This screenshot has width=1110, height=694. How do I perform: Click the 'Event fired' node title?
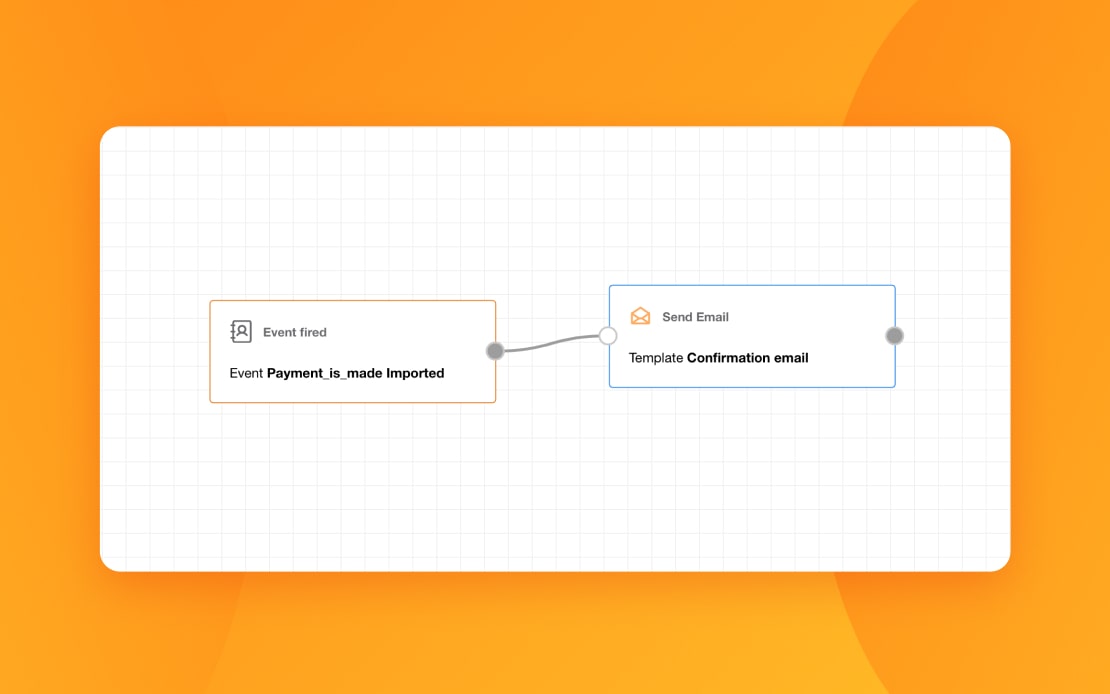click(294, 332)
